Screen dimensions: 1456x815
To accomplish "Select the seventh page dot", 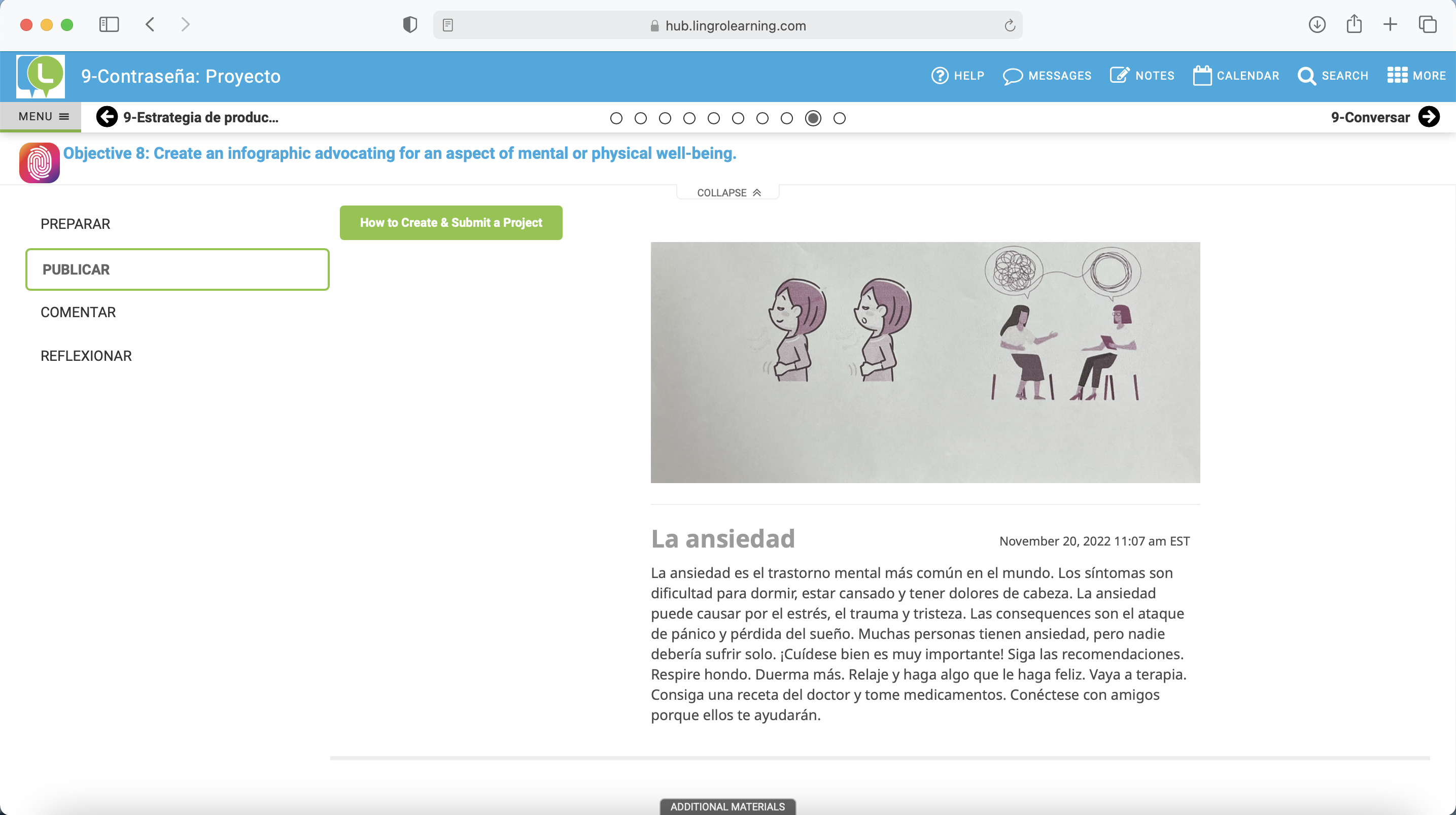I will tap(762, 118).
